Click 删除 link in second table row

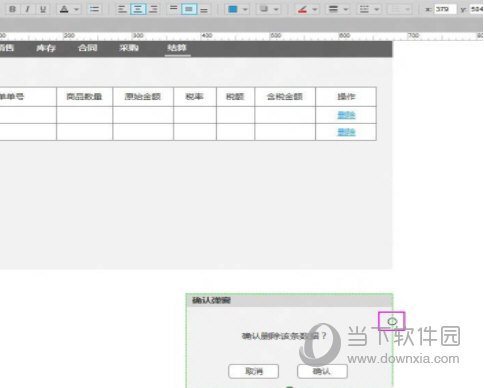point(346,132)
